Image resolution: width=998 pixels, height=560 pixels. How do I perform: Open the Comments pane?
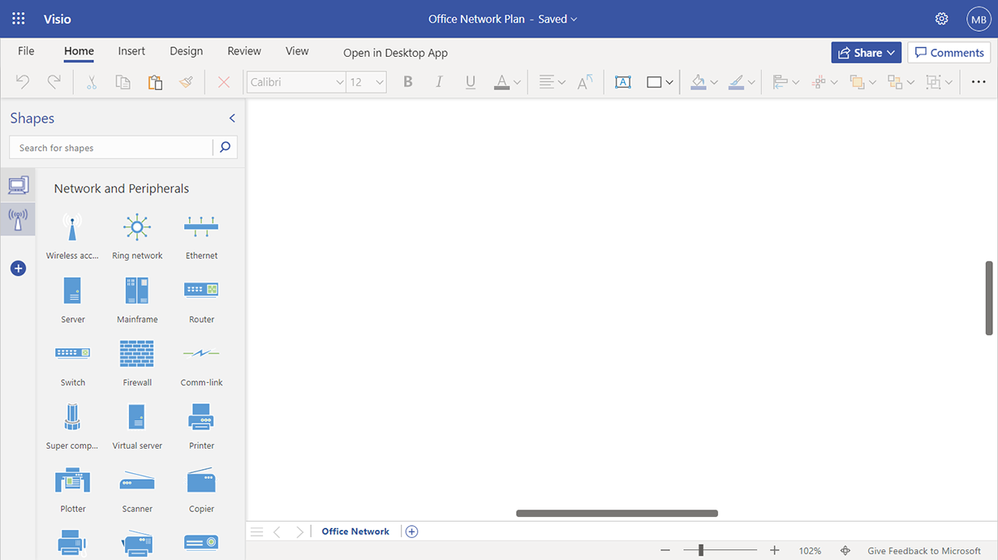[x=948, y=52]
